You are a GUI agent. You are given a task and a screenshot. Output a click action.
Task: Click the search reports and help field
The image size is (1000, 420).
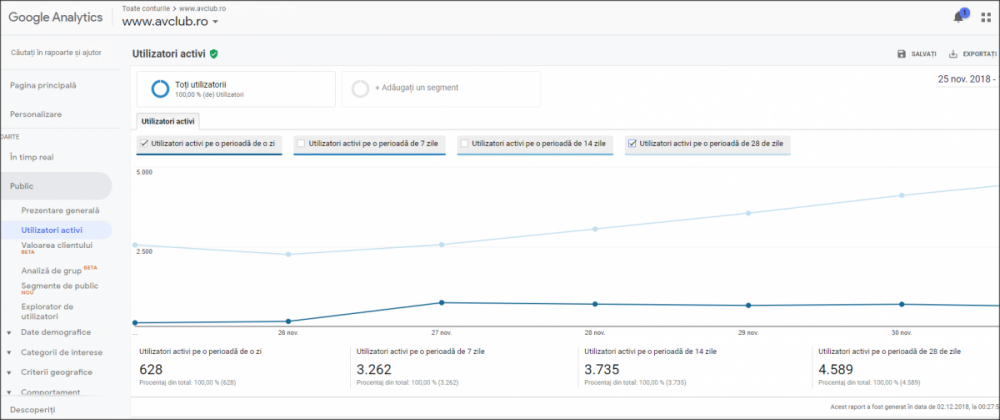(x=56, y=52)
